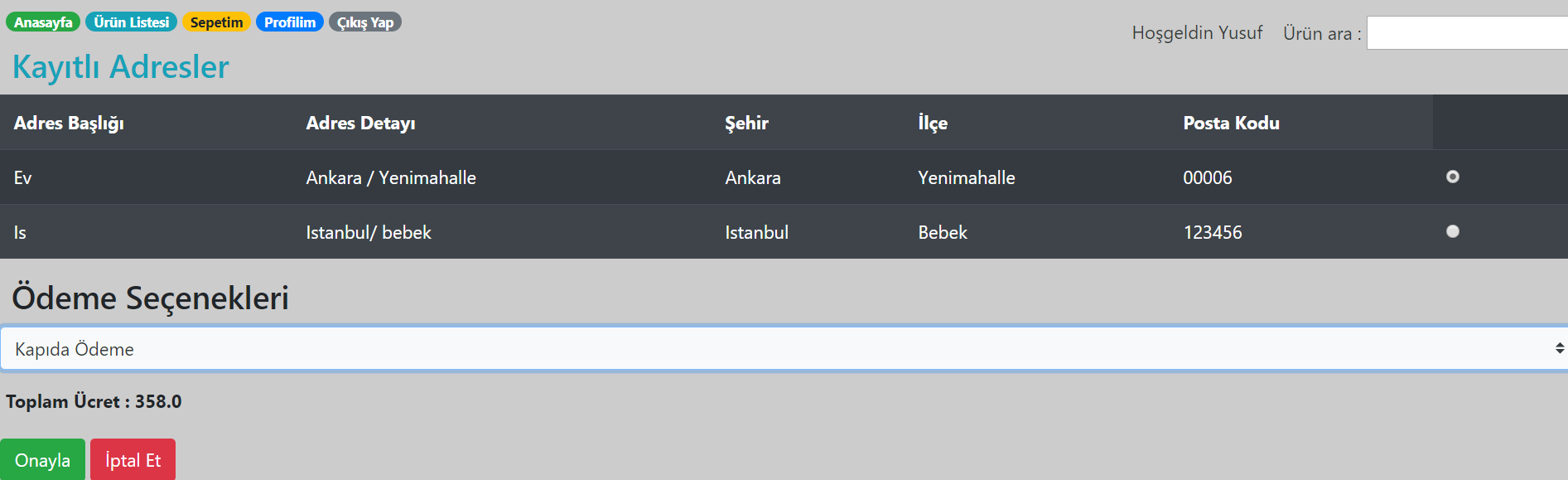The width and height of the screenshot is (1568, 480).
Task: Select the Ev address radio button
Action: coord(1452,177)
